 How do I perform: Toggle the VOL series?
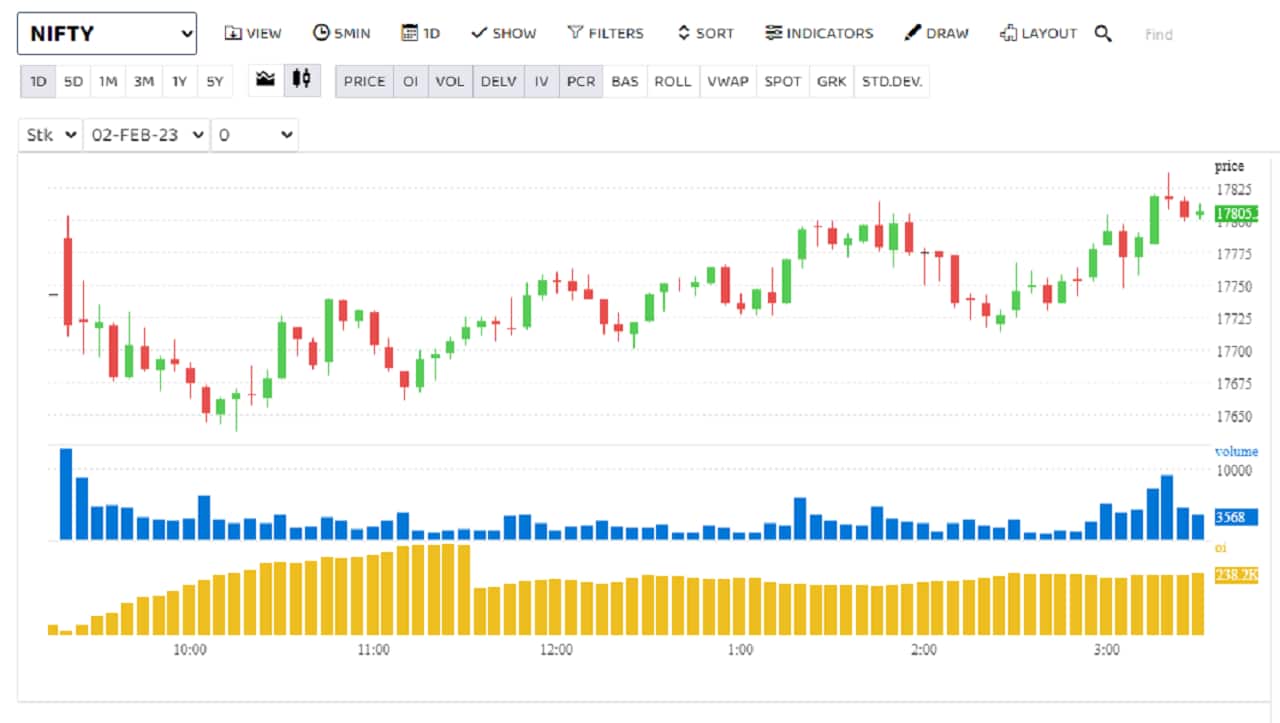click(450, 82)
